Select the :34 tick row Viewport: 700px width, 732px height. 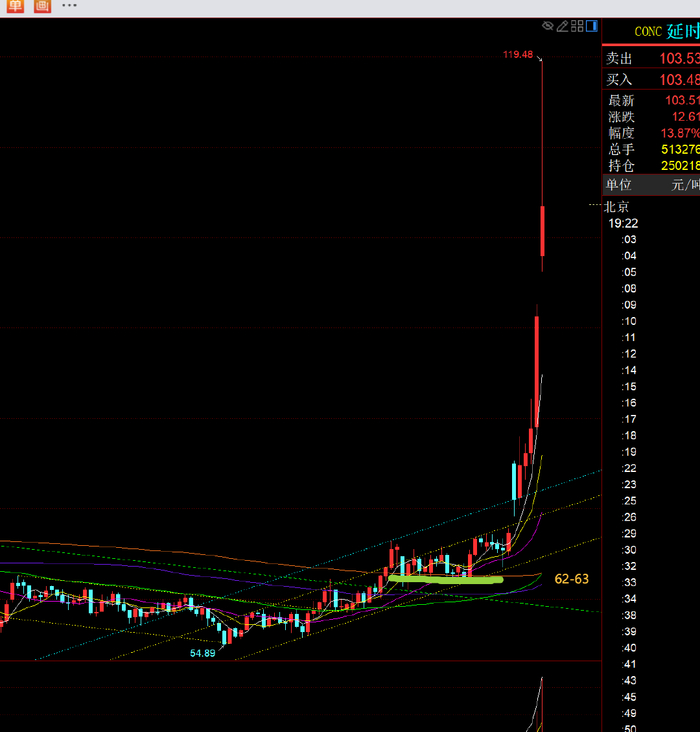[629, 599]
